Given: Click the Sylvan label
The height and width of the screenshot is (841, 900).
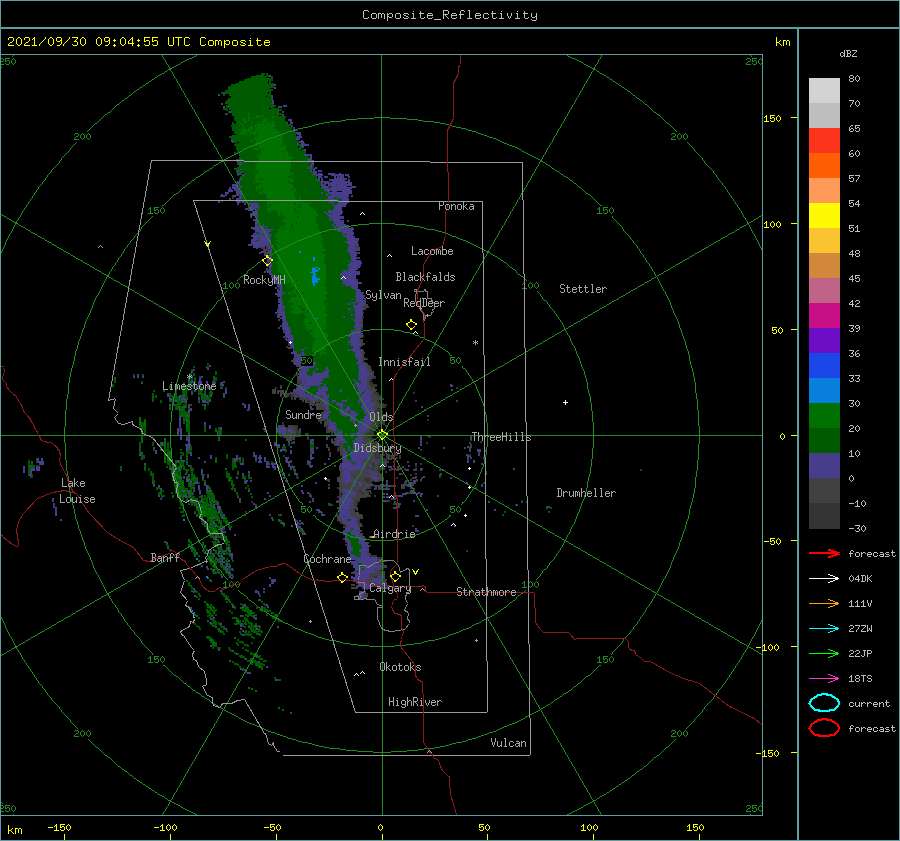Looking at the screenshot, I should [383, 295].
